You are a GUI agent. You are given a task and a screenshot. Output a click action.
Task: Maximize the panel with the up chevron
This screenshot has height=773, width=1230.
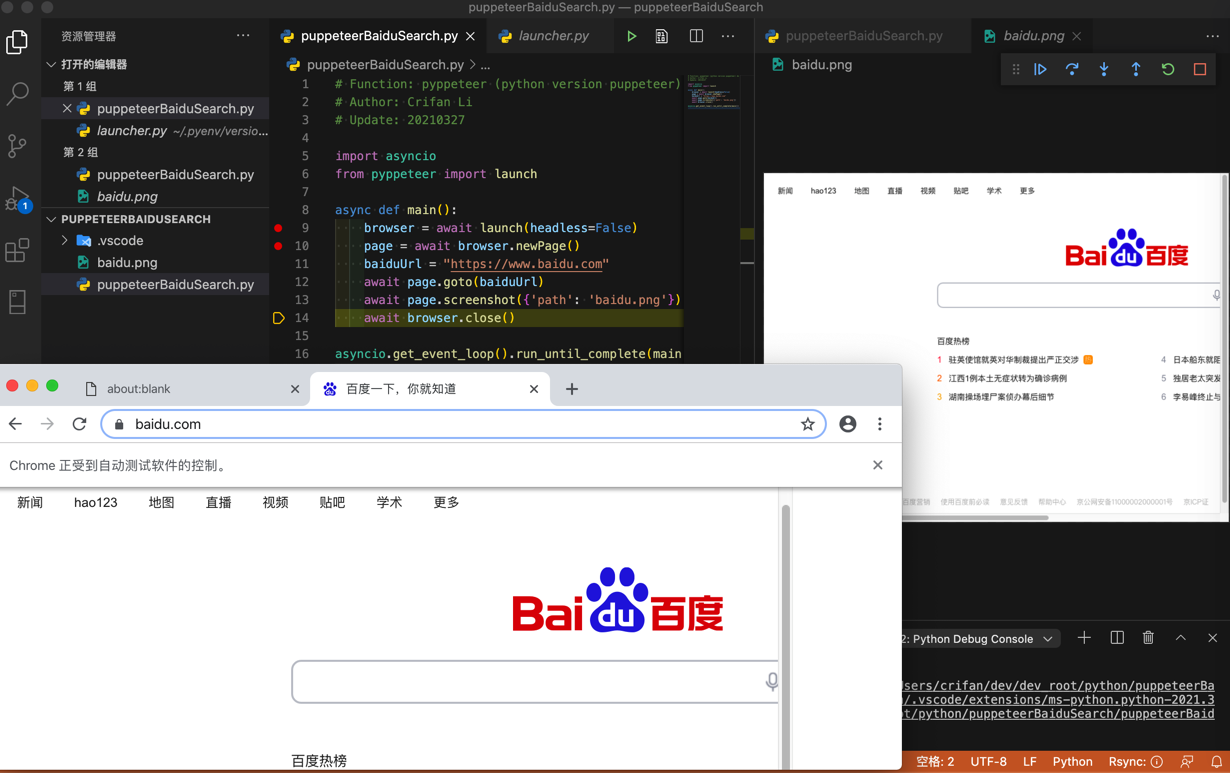coord(1180,638)
